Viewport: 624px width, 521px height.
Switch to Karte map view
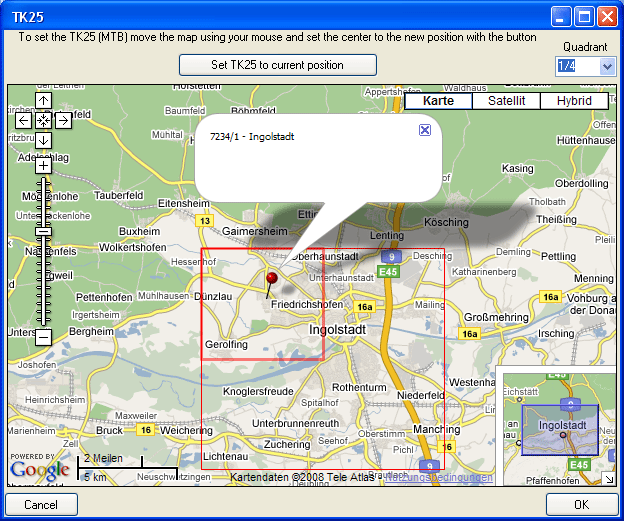(x=438, y=101)
